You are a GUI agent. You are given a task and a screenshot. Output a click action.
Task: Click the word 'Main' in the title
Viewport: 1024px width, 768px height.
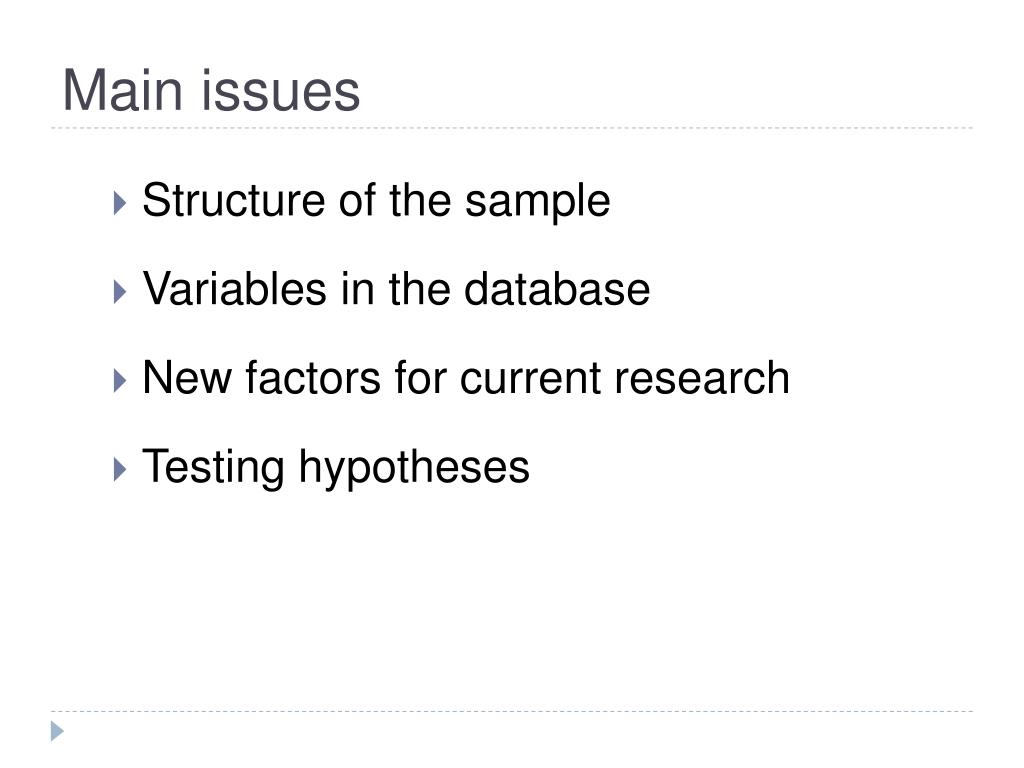[x=123, y=90]
